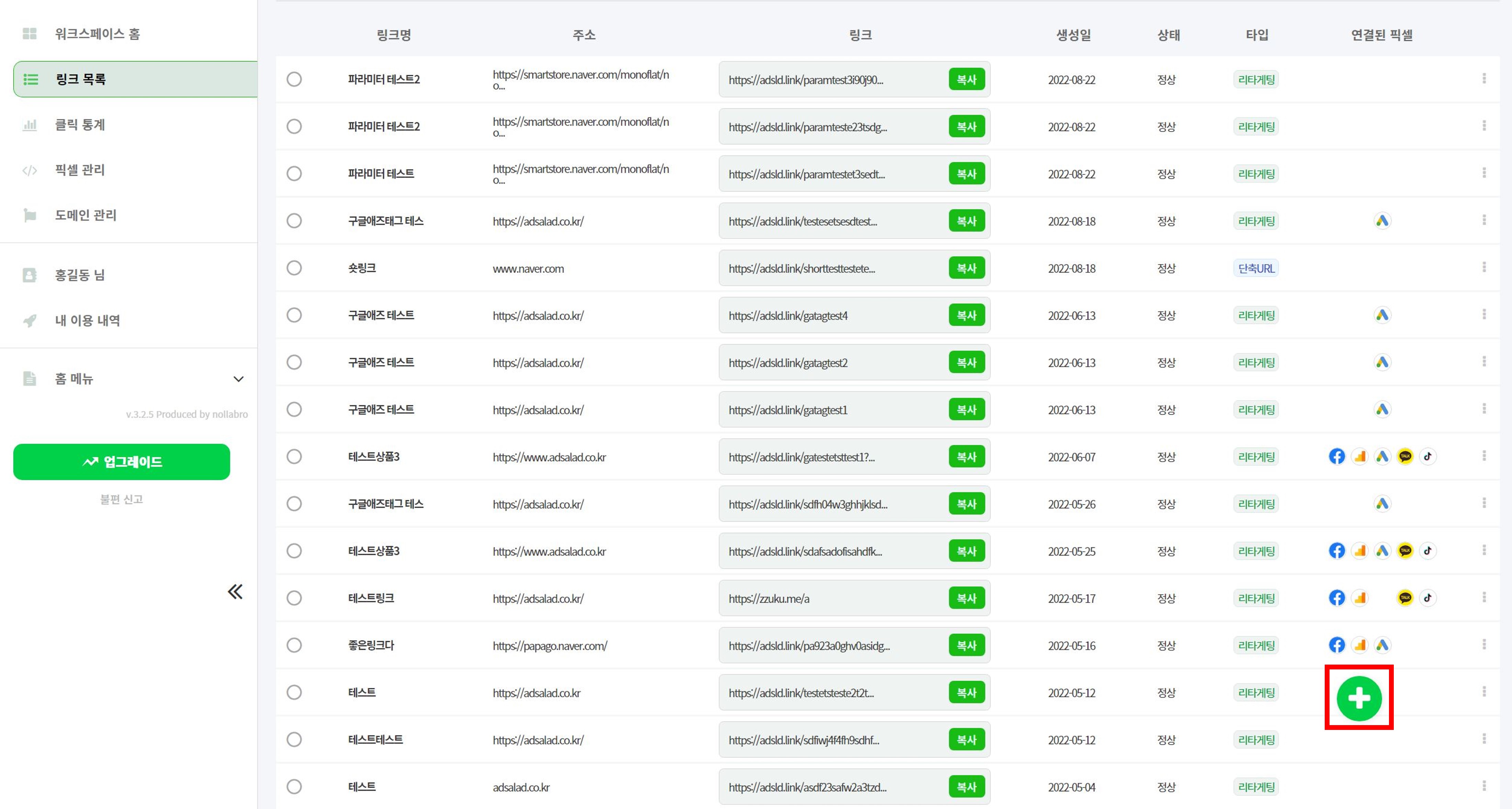This screenshot has width=1512, height=809.
Task: Select radio button for 2022-05-26 구글애즈태그 테스 row
Action: [x=294, y=504]
